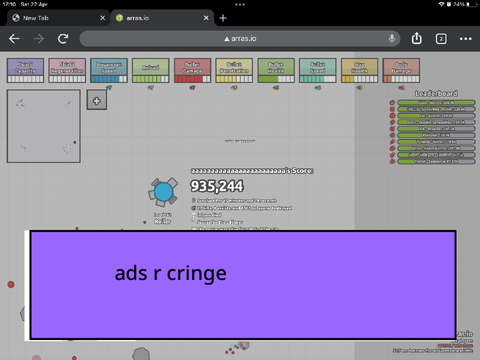Upgrade the Max Health stat

359,70
